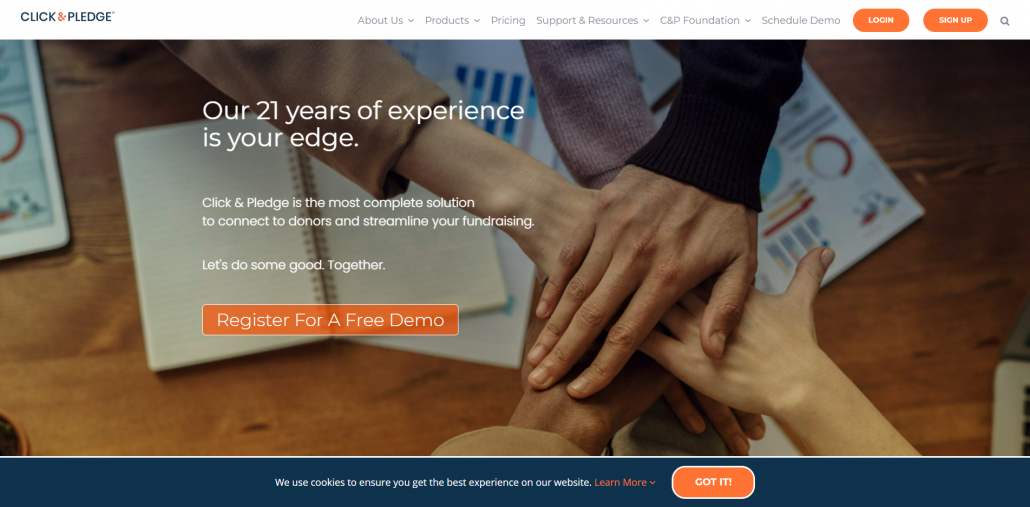This screenshot has width=1030, height=507.
Task: Click the LOGIN button
Action: (x=881, y=20)
